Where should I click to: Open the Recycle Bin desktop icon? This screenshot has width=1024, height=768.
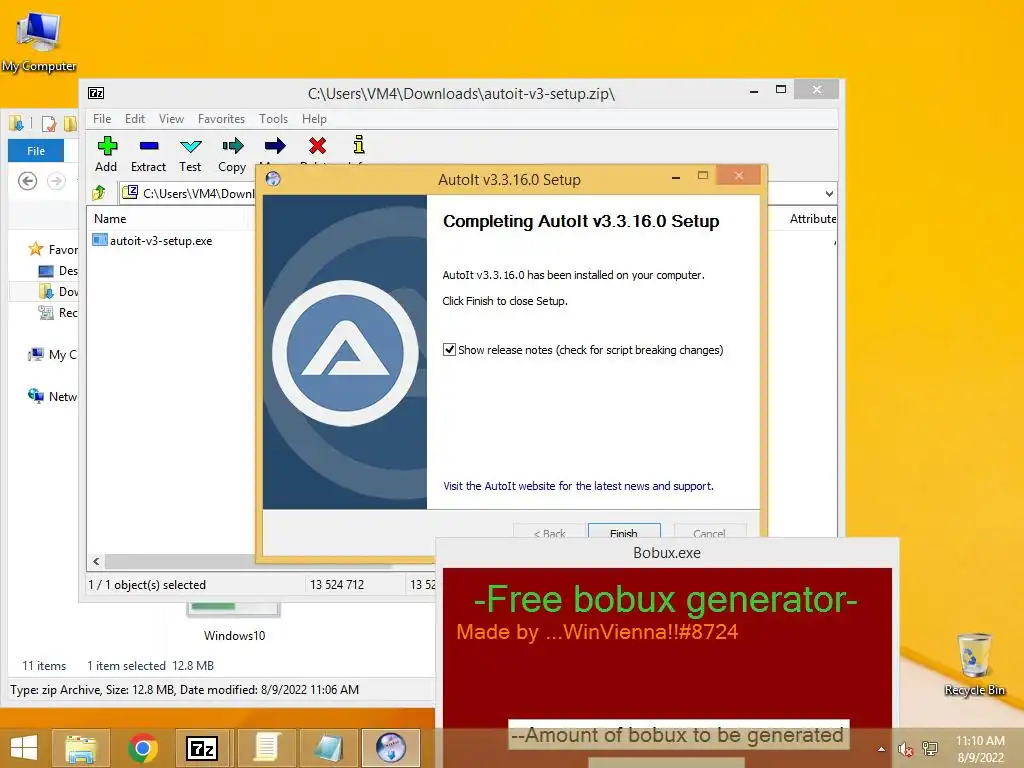(975, 664)
